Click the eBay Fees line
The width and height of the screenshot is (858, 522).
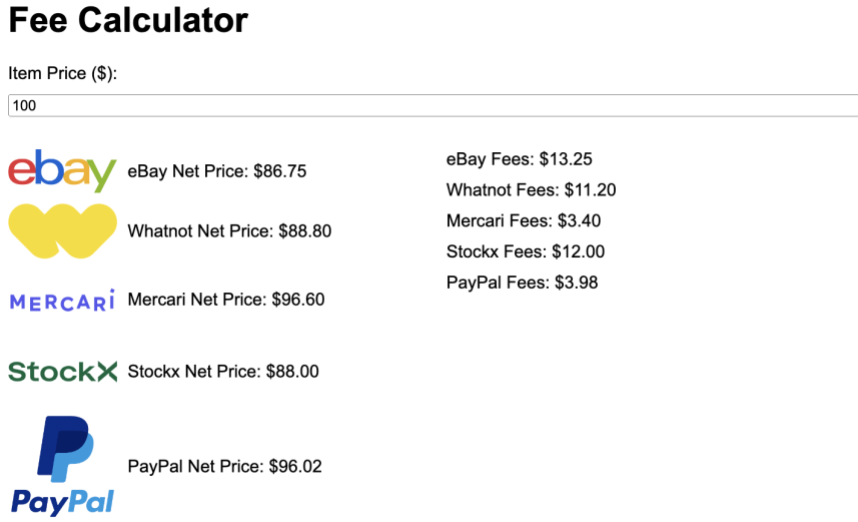[520, 158]
